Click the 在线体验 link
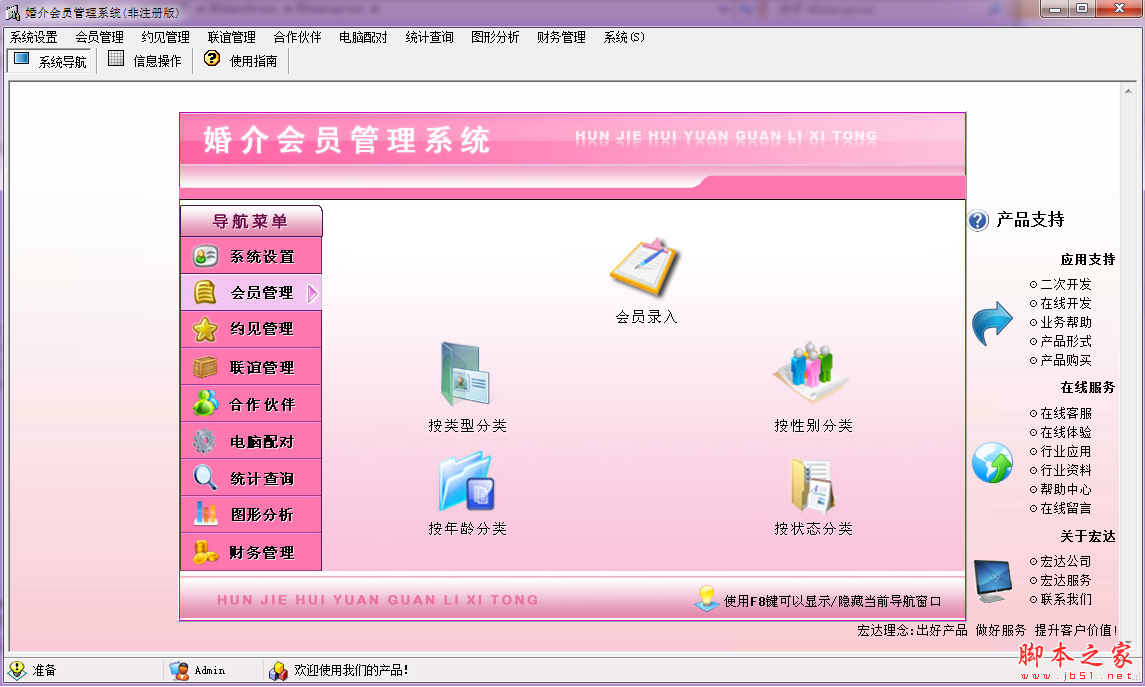1145x687 pixels. tap(1065, 432)
